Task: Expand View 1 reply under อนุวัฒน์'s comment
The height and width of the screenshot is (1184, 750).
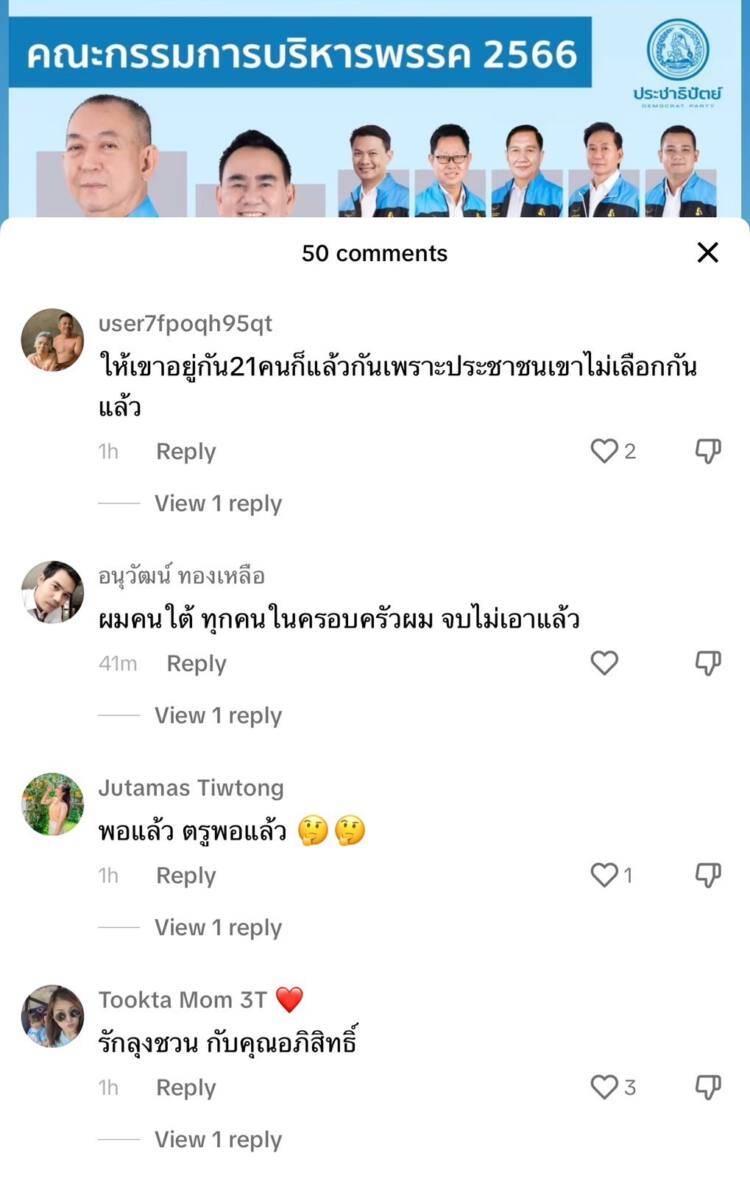Action: (x=218, y=715)
